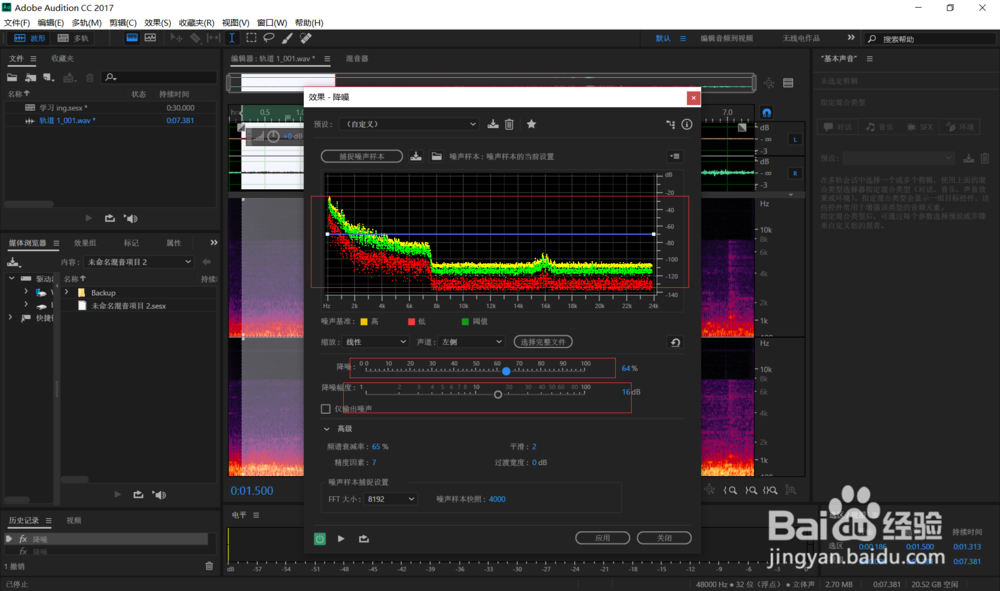Click the star favorite icon in 降噪 dialog
Viewport: 1000px width, 591px height.
coord(531,124)
